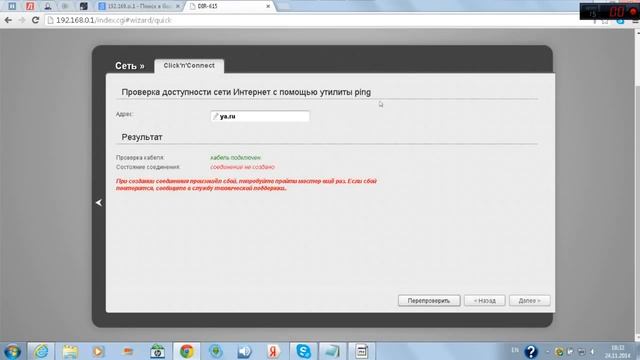640x360 pixels.
Task: Click the help question mark tray icon
Action: (531, 351)
